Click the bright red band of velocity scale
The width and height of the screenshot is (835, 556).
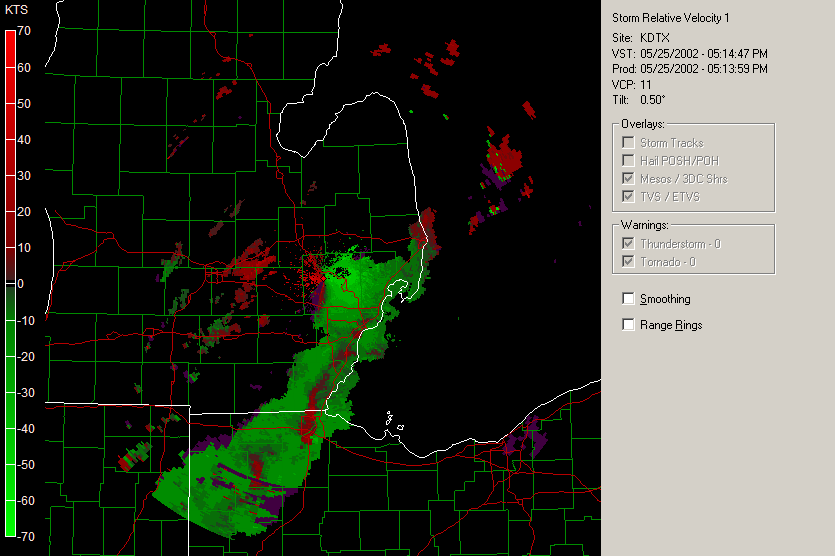10,49
